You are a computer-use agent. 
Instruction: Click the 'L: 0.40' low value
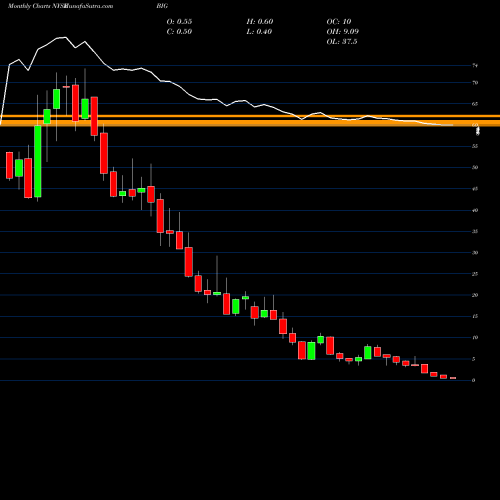pos(259,32)
